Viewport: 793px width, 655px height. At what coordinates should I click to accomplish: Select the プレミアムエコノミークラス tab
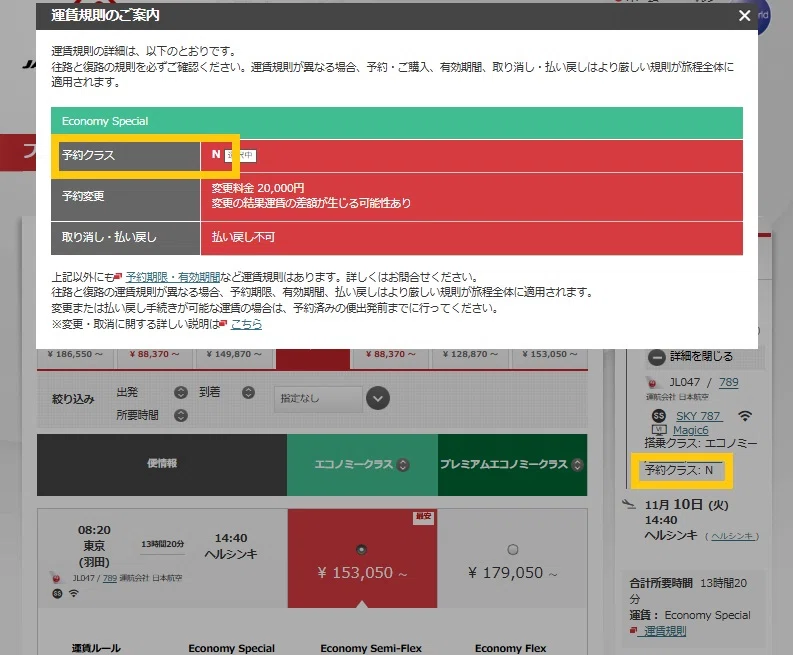(x=512, y=464)
